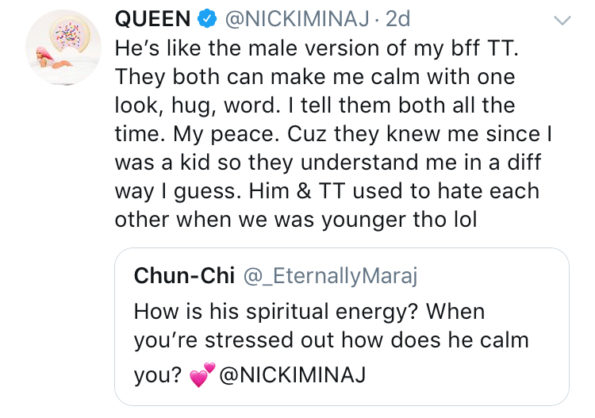Viewport: 595px width, 418px height.
Task: Click the line 'you're stressed out how does he calm'
Action: (x=331, y=341)
